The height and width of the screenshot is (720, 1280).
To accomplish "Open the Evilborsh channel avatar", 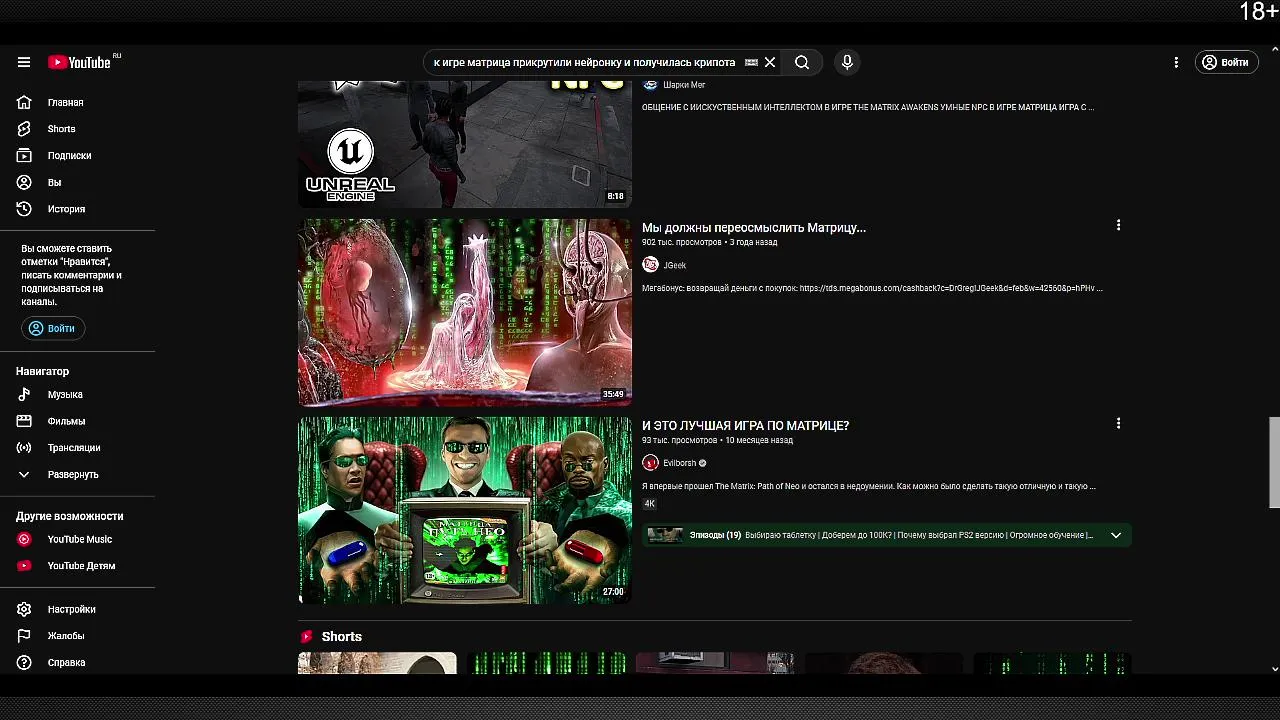I will pyautogui.click(x=650, y=463).
